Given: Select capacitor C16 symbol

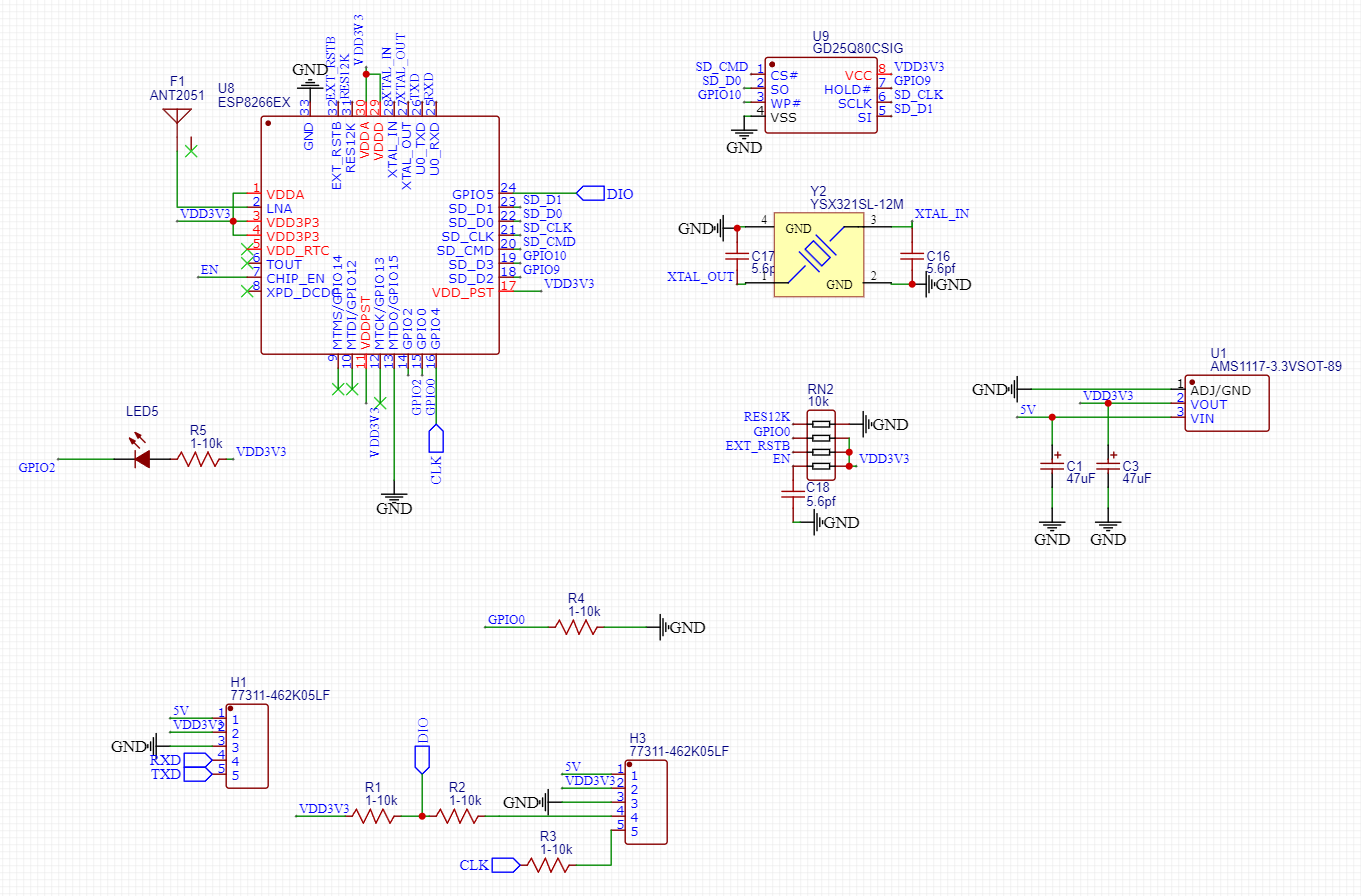Looking at the screenshot, I should (910, 256).
